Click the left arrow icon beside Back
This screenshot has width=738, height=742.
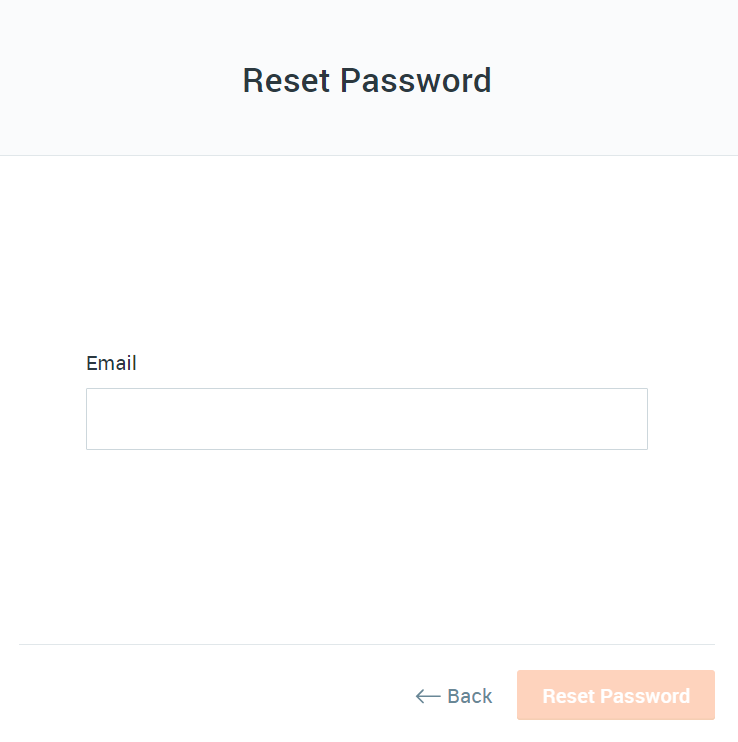click(428, 696)
